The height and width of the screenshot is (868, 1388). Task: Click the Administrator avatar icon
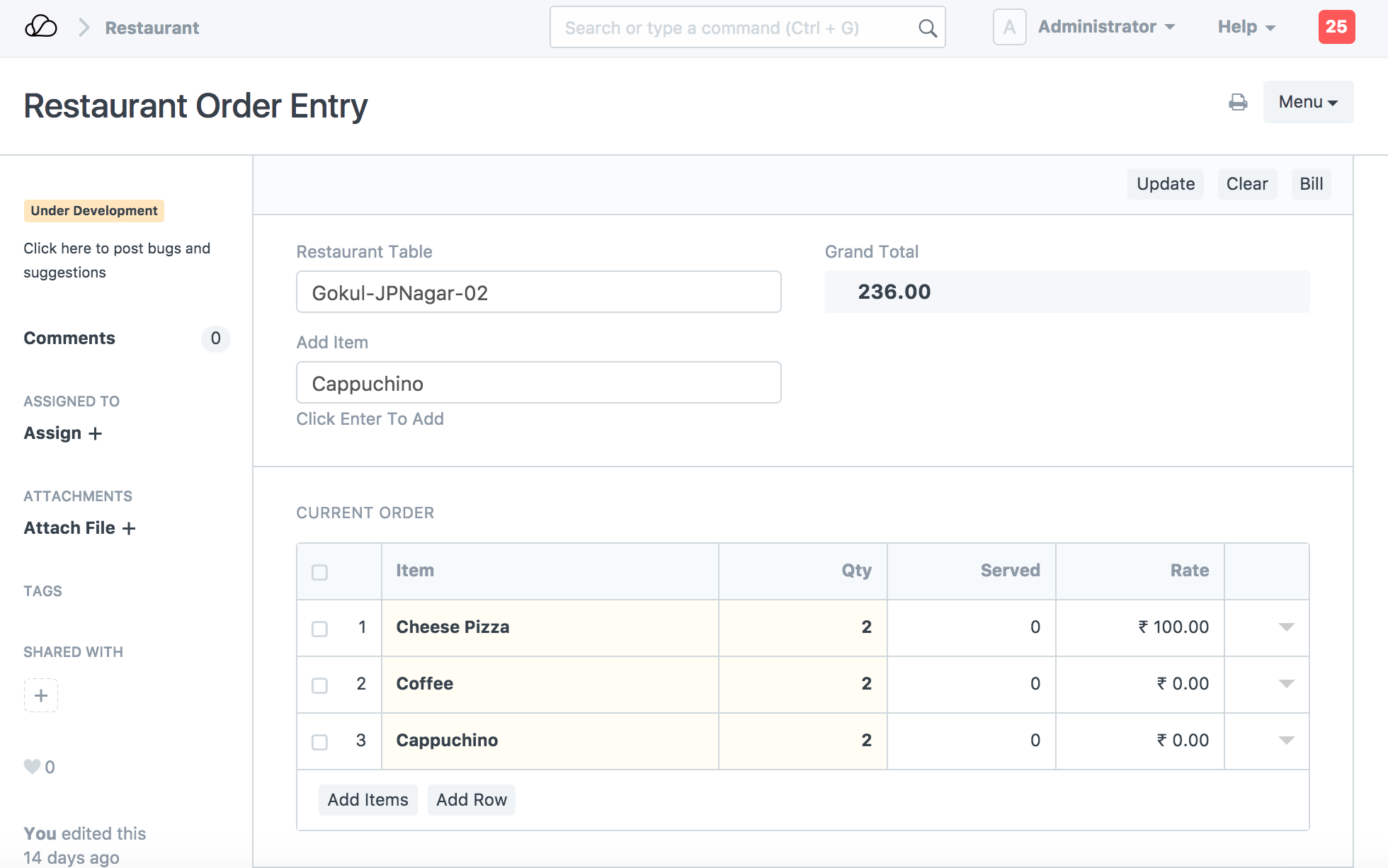(1009, 28)
